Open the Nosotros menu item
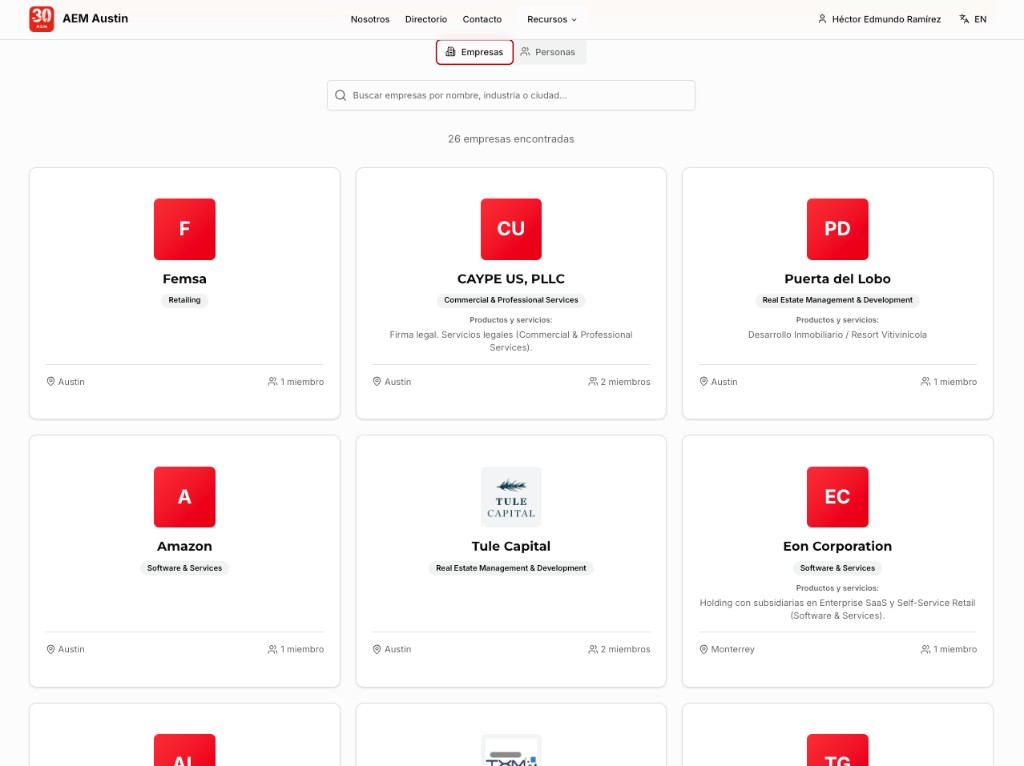1024x766 pixels. 370,19
